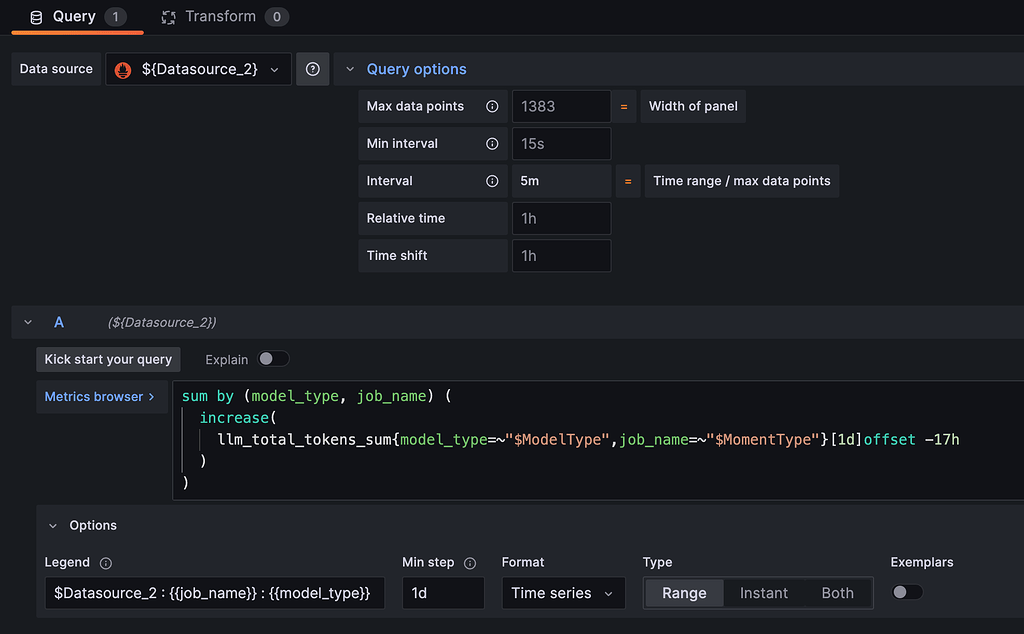Click the data source help question-mark icon
The image size is (1024, 634).
(x=313, y=69)
